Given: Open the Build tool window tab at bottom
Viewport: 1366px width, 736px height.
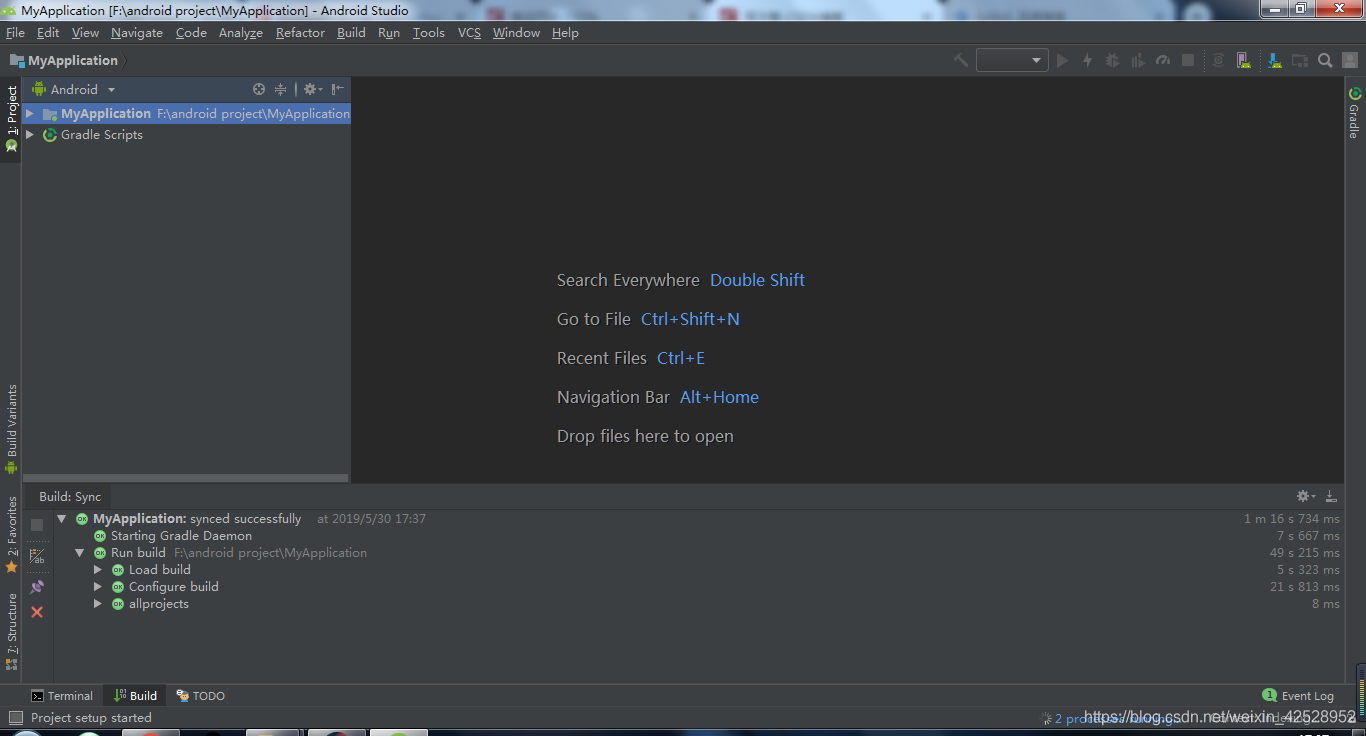Looking at the screenshot, I should pos(135,696).
